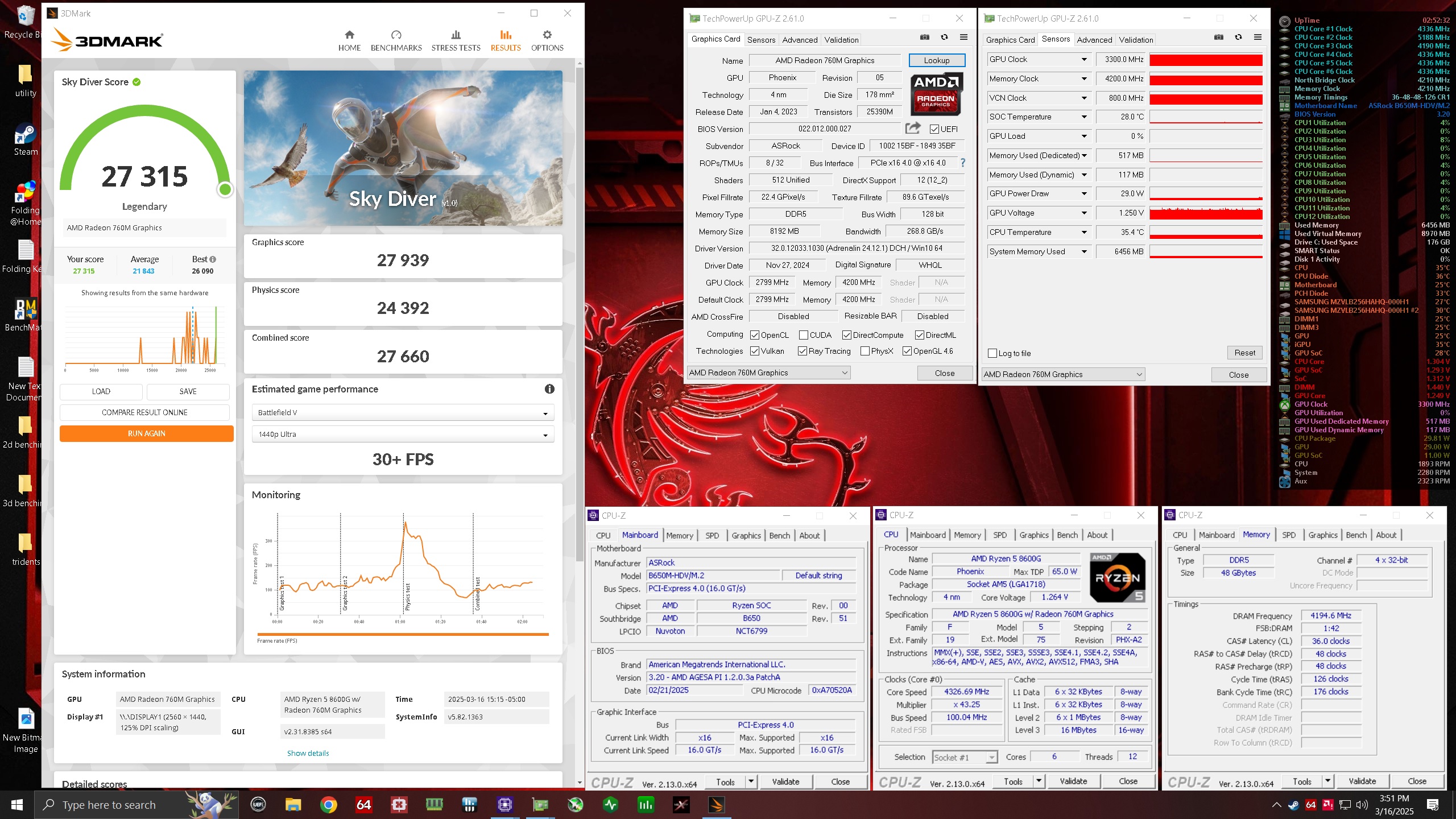
Task: Switch to Advanced tab in GPU-Z Sensors window
Action: (x=1094, y=40)
